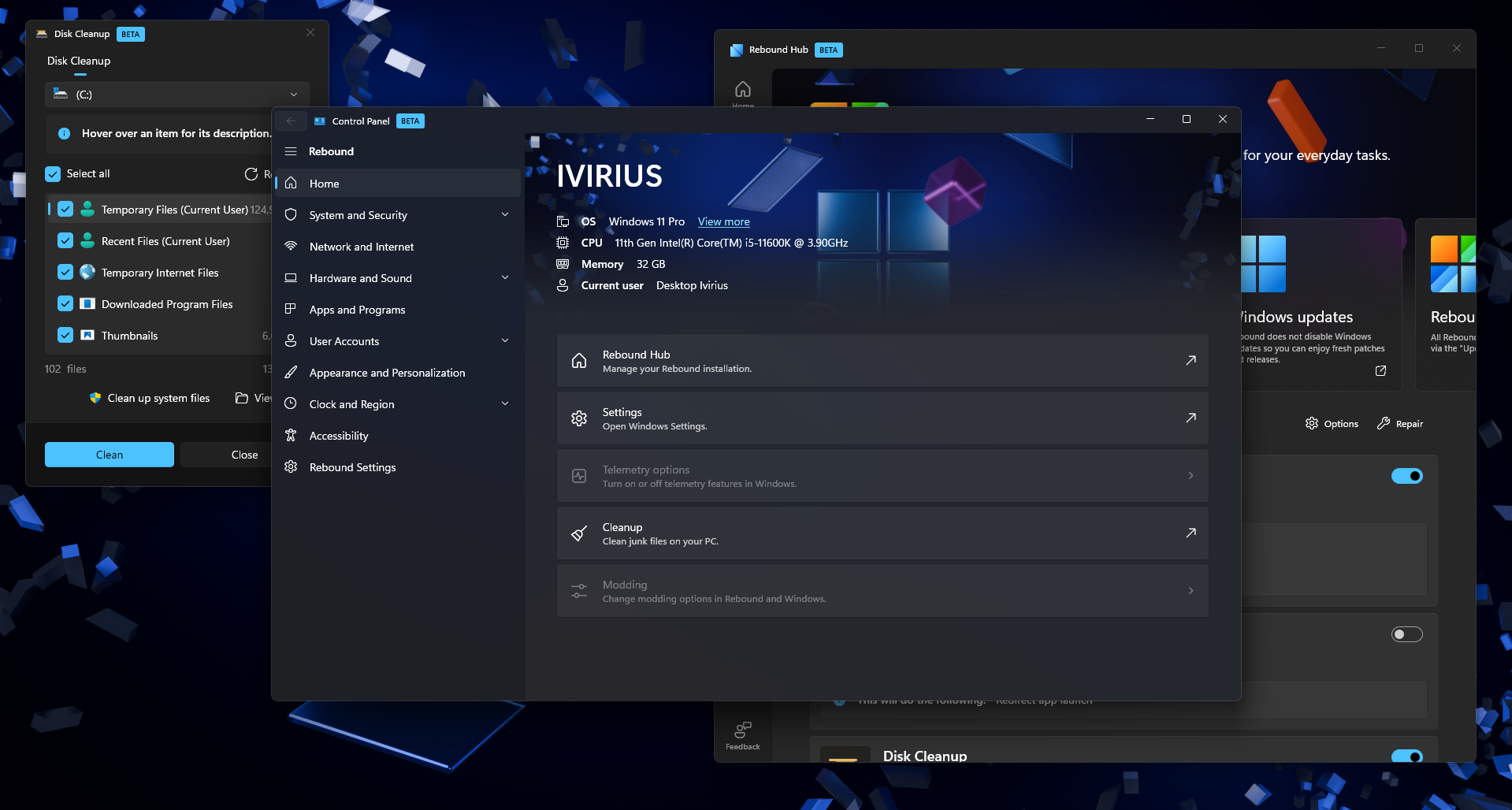Click the info icon in Disk Cleanup

[65, 134]
